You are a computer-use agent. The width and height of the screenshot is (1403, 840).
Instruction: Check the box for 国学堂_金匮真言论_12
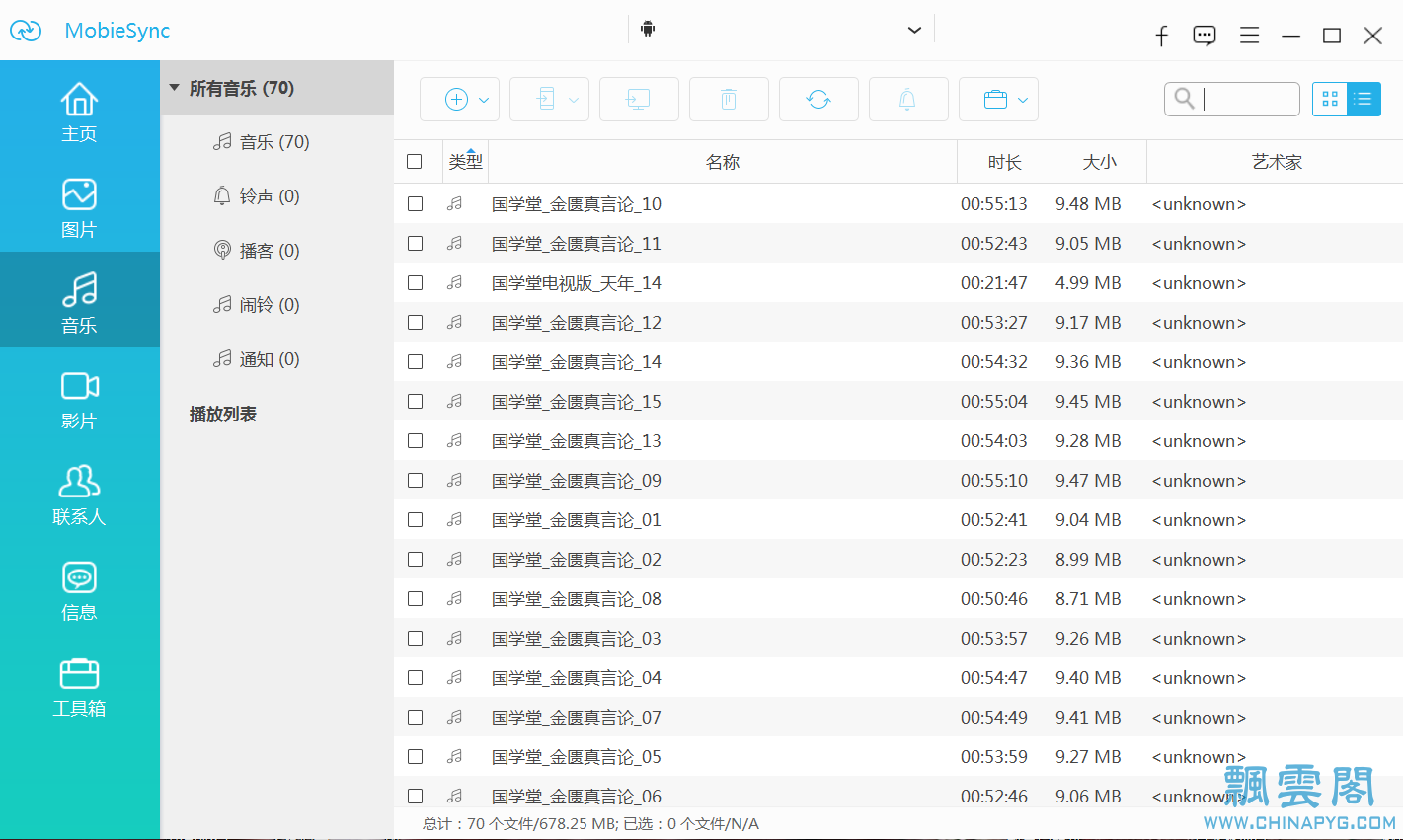415,323
